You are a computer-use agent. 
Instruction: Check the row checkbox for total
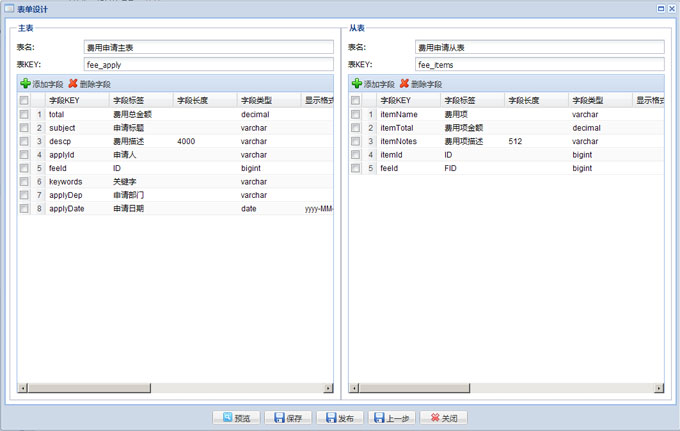(24, 114)
